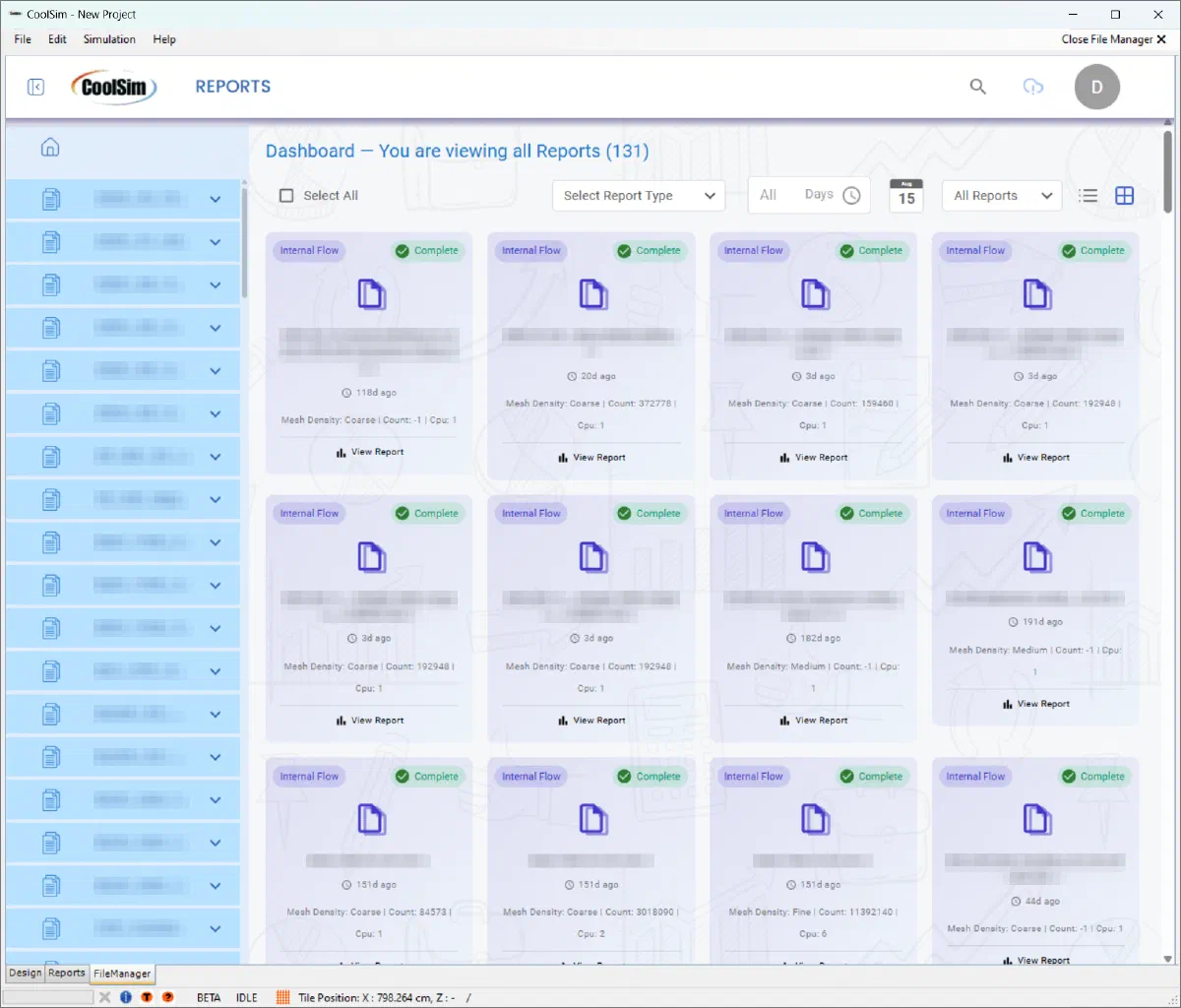This screenshot has width=1181, height=1008.
Task: Expand the second sidebar report row chevron
Action: [x=216, y=242]
